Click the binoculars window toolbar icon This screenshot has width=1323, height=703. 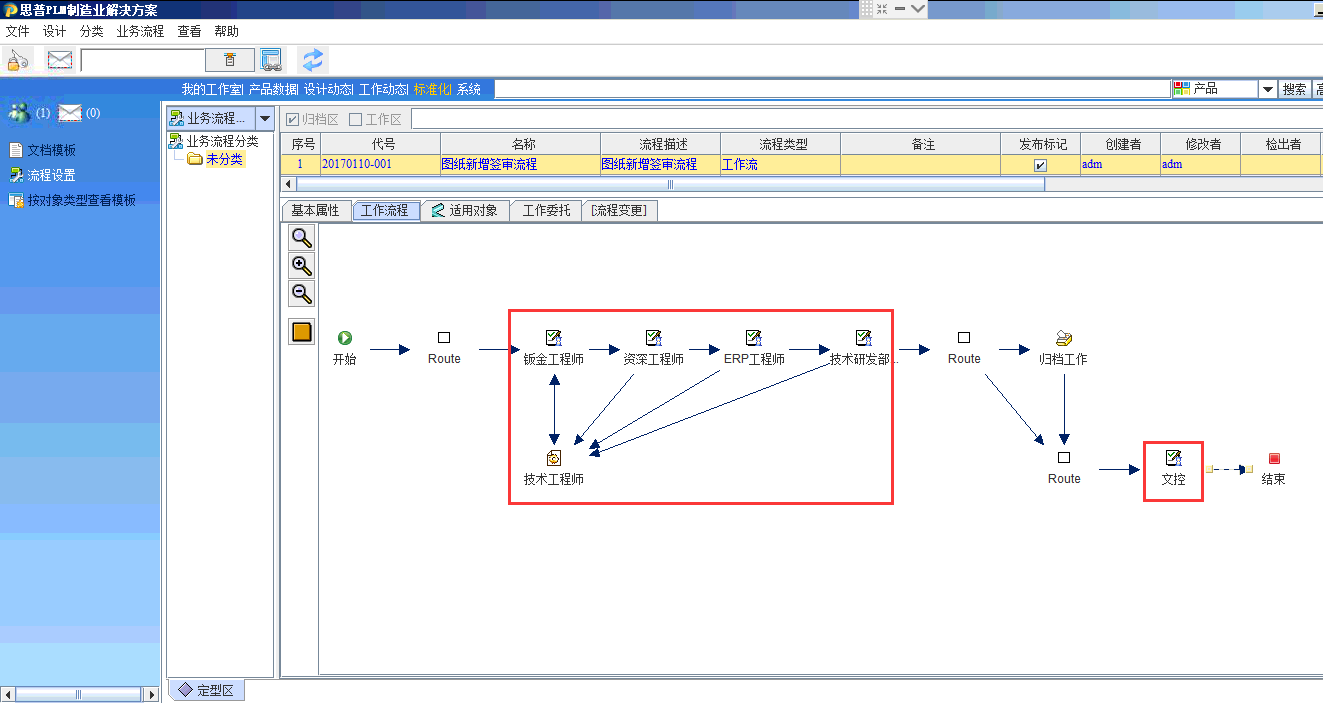(271, 60)
